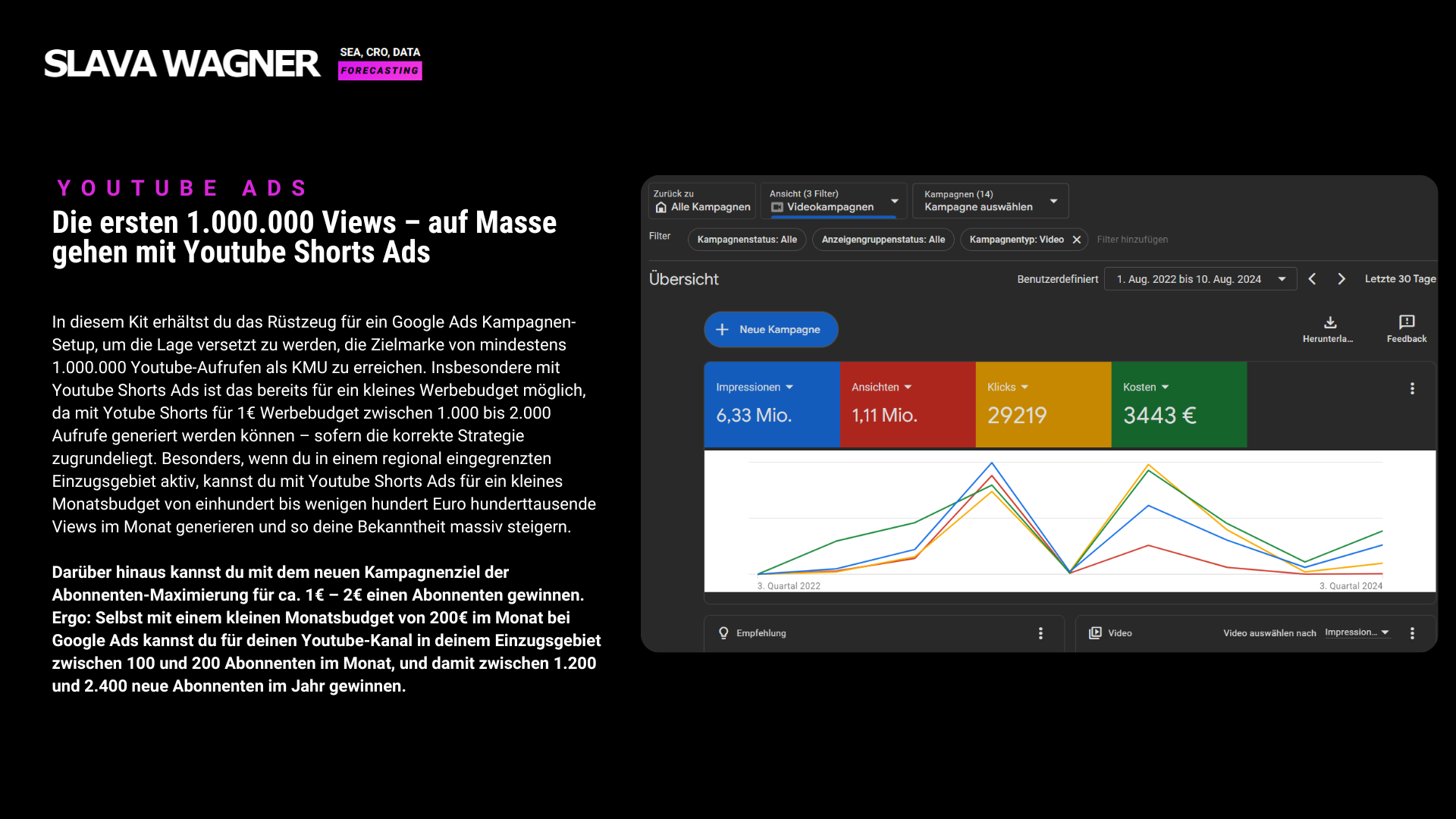
Task: Click the 1,11 Mio. Ansichten value
Action: tap(884, 416)
